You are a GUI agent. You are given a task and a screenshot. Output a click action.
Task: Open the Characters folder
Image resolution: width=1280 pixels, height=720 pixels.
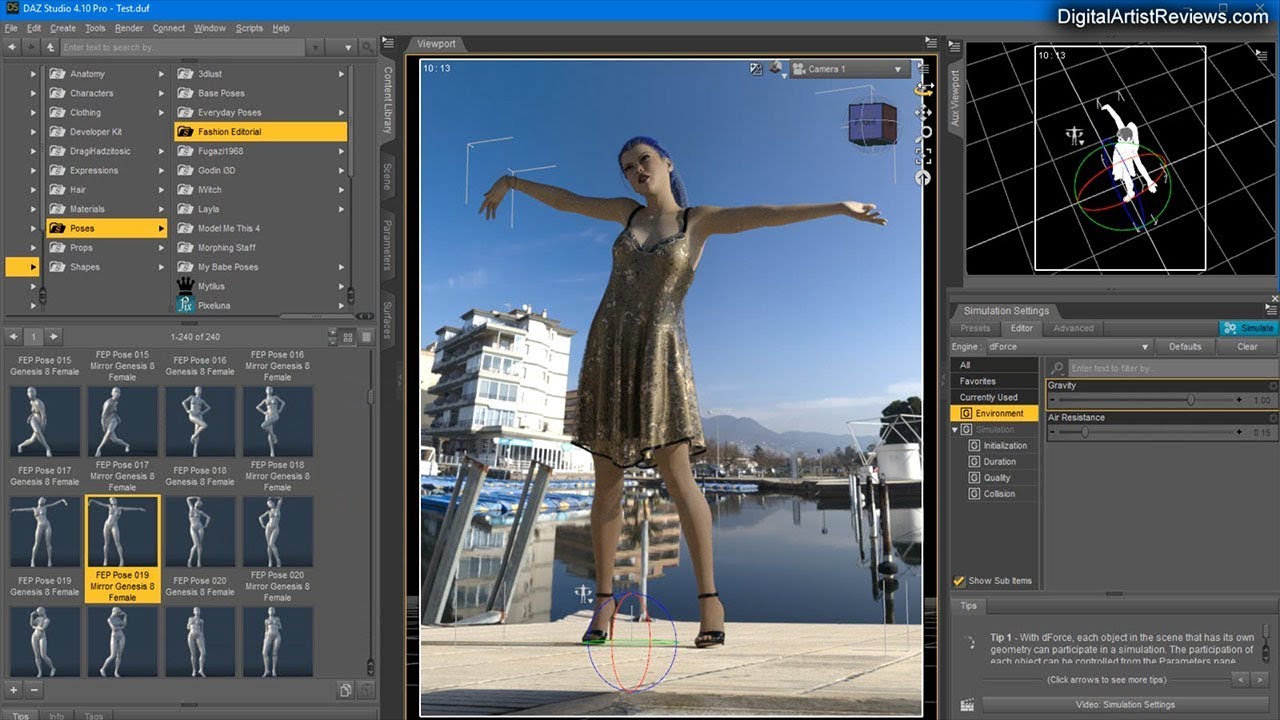pos(91,93)
